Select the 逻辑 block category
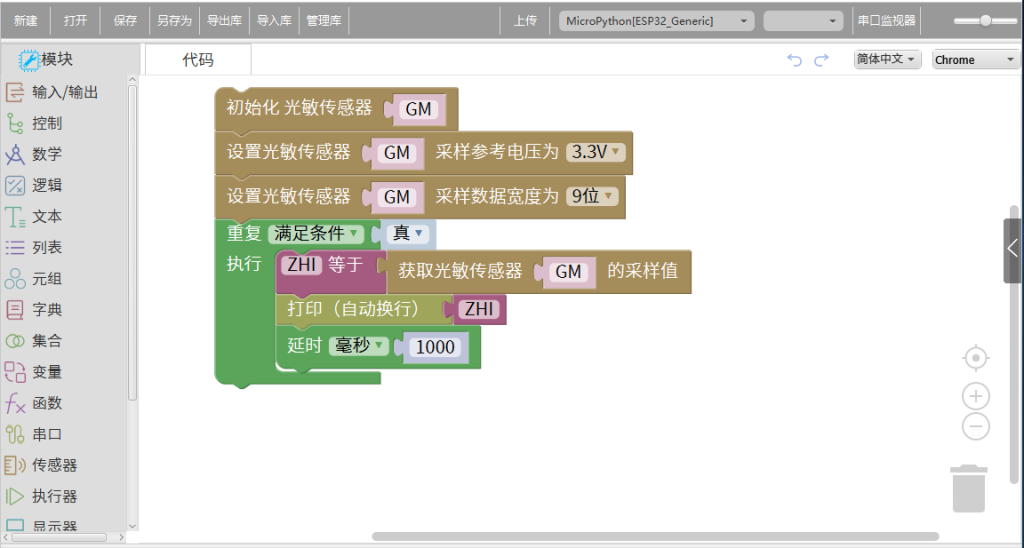 (x=47, y=185)
